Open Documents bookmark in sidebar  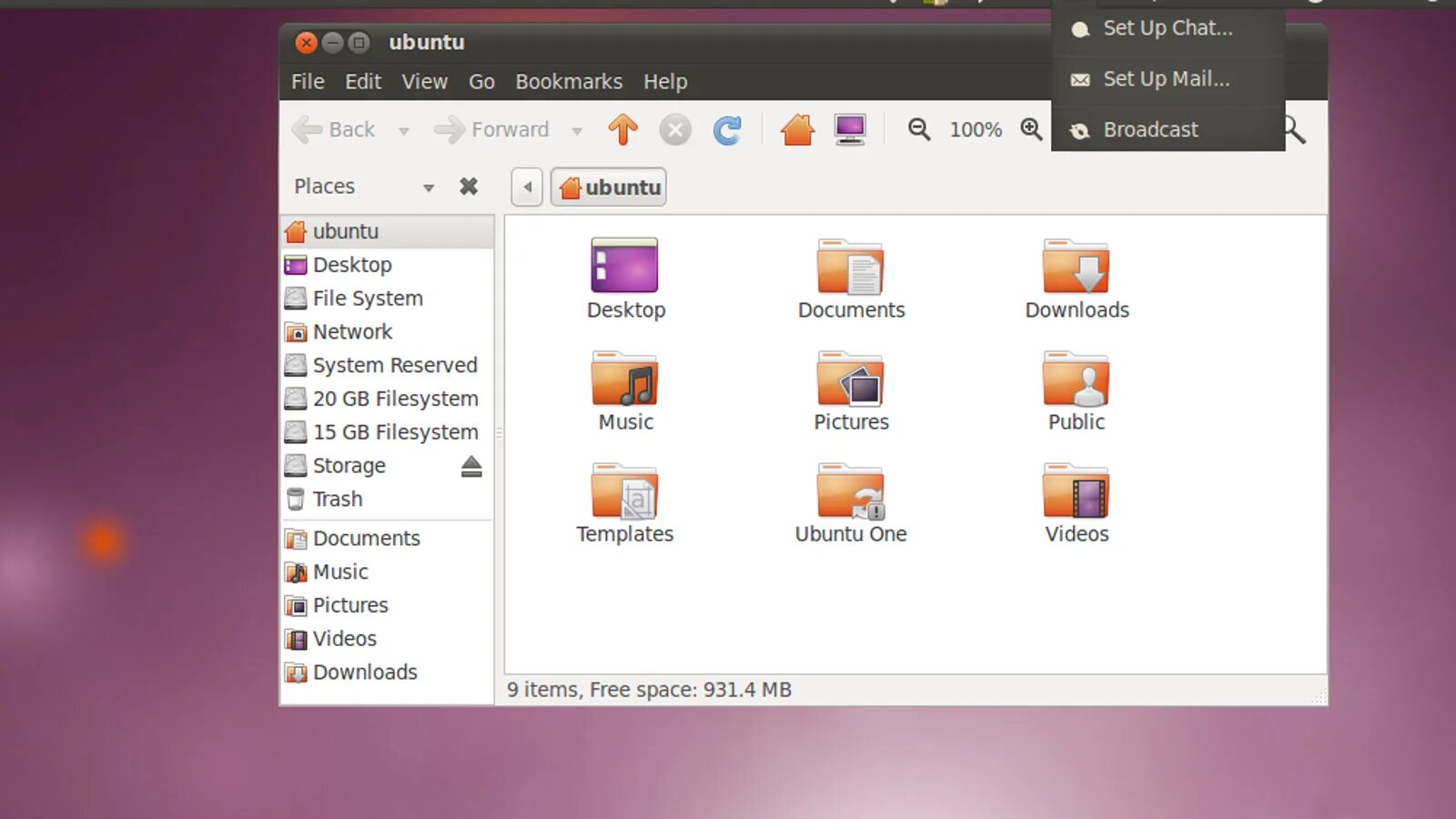(388, 539)
